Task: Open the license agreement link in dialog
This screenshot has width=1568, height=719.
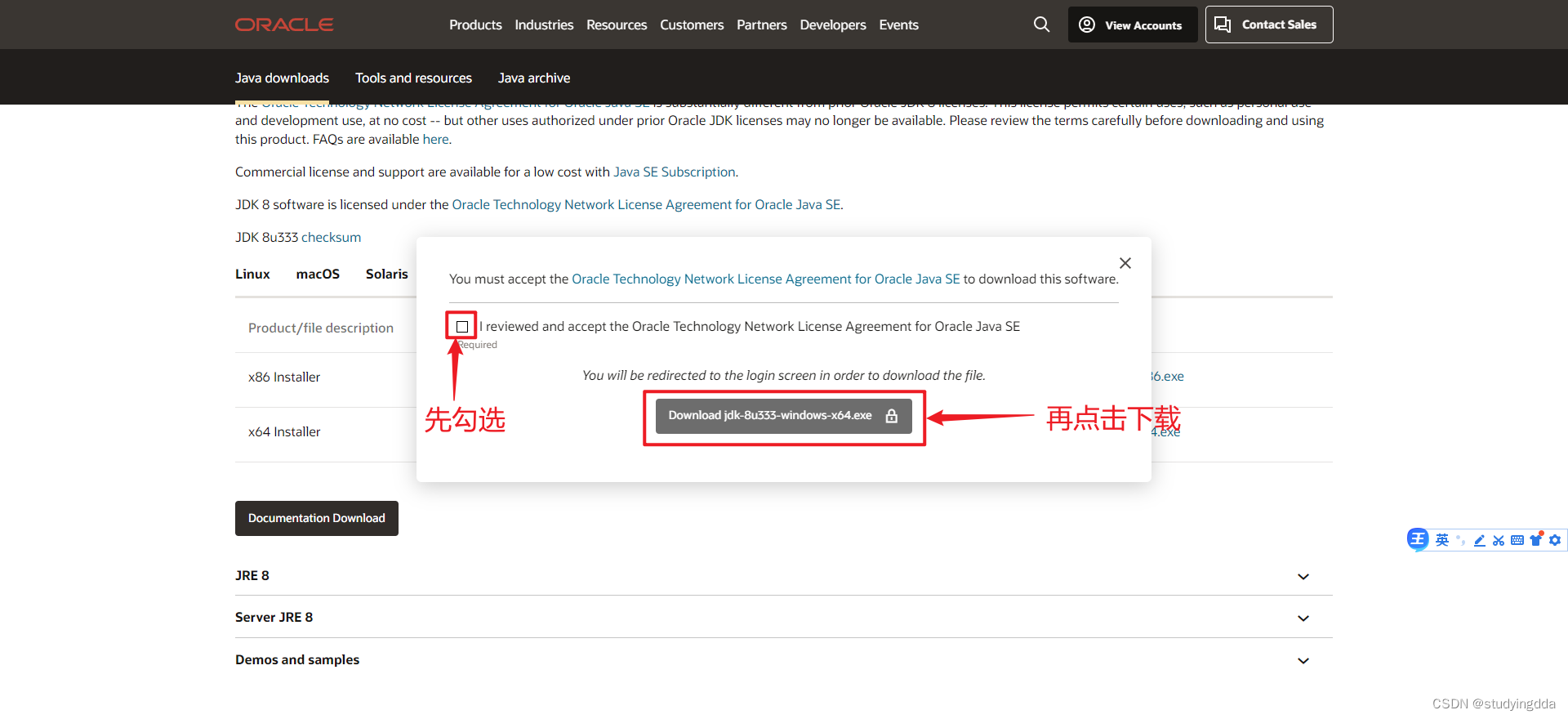Action: (766, 279)
